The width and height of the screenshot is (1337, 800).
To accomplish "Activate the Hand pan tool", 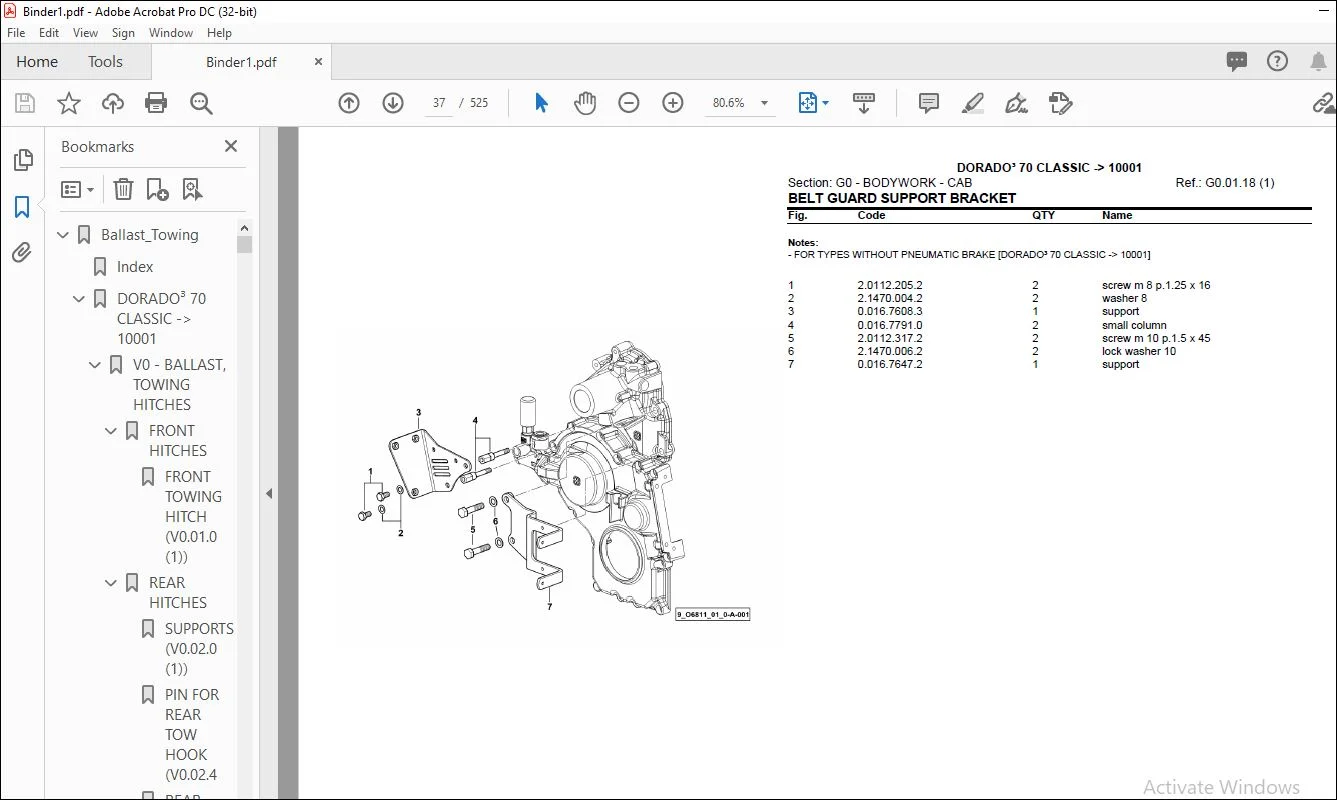I will pyautogui.click(x=585, y=103).
